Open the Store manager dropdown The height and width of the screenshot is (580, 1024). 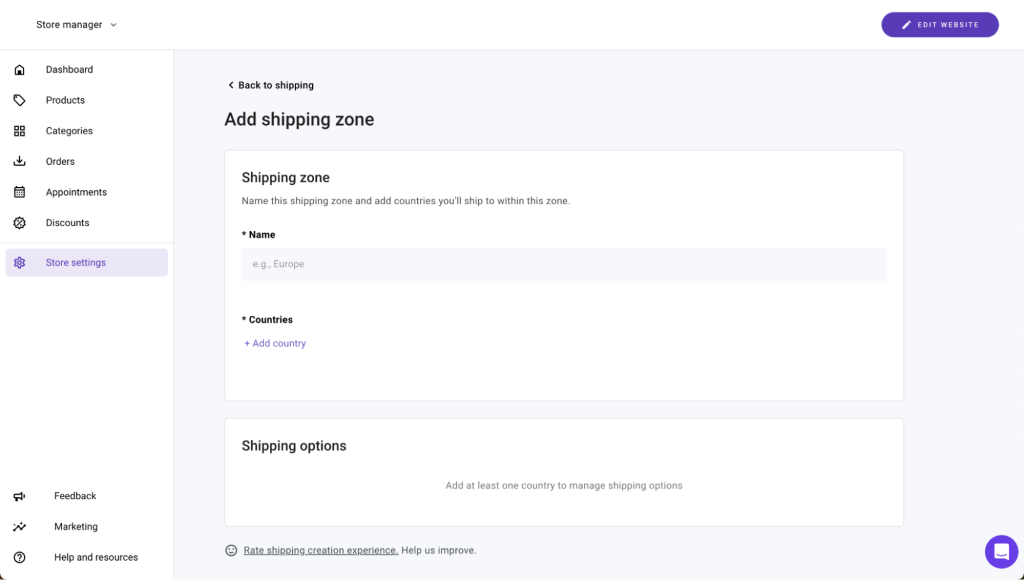pos(70,24)
